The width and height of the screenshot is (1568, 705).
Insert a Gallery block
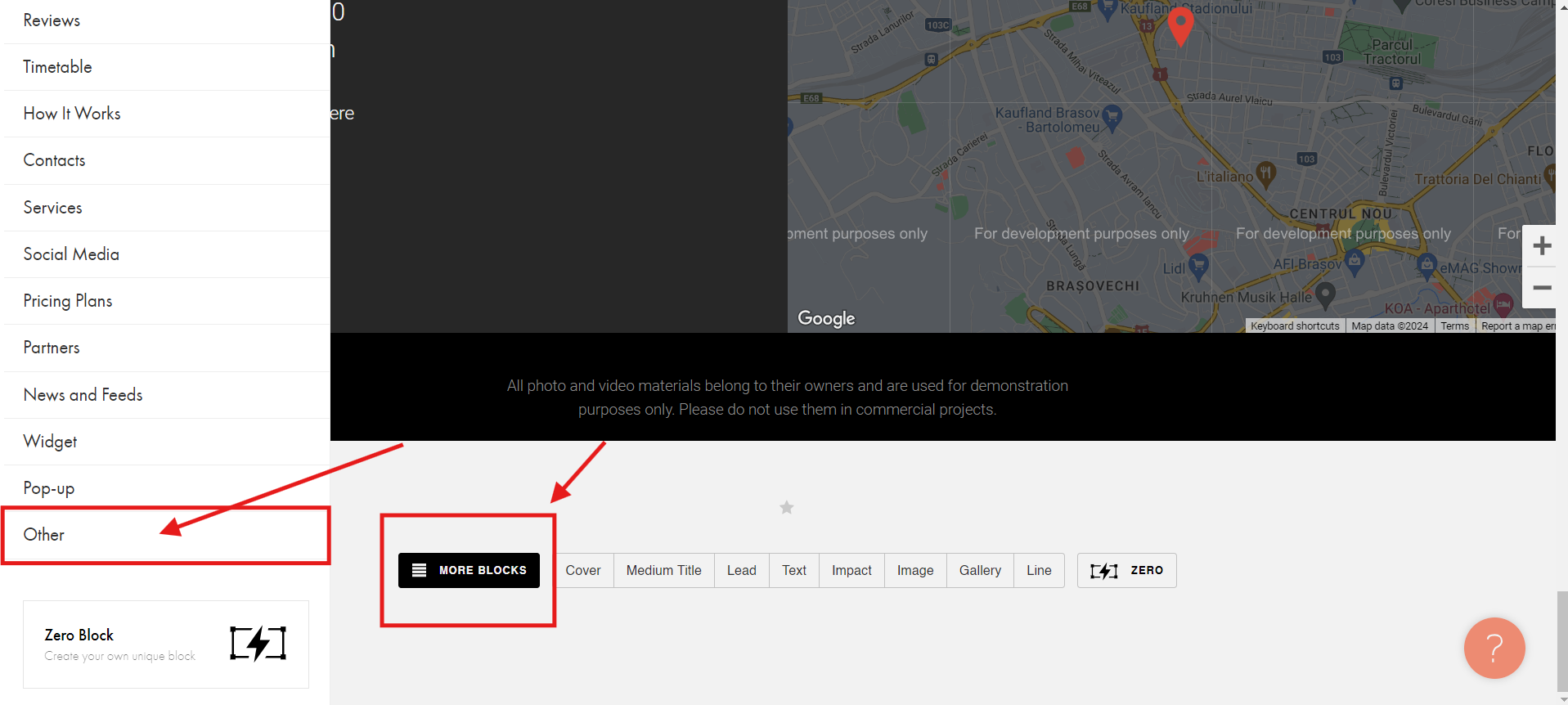pyautogui.click(x=979, y=570)
